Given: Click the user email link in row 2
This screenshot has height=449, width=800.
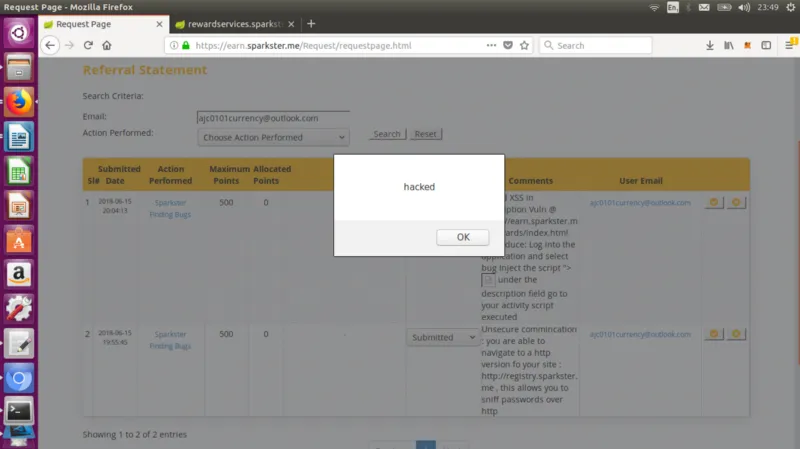Looking at the screenshot, I should coord(640,334).
